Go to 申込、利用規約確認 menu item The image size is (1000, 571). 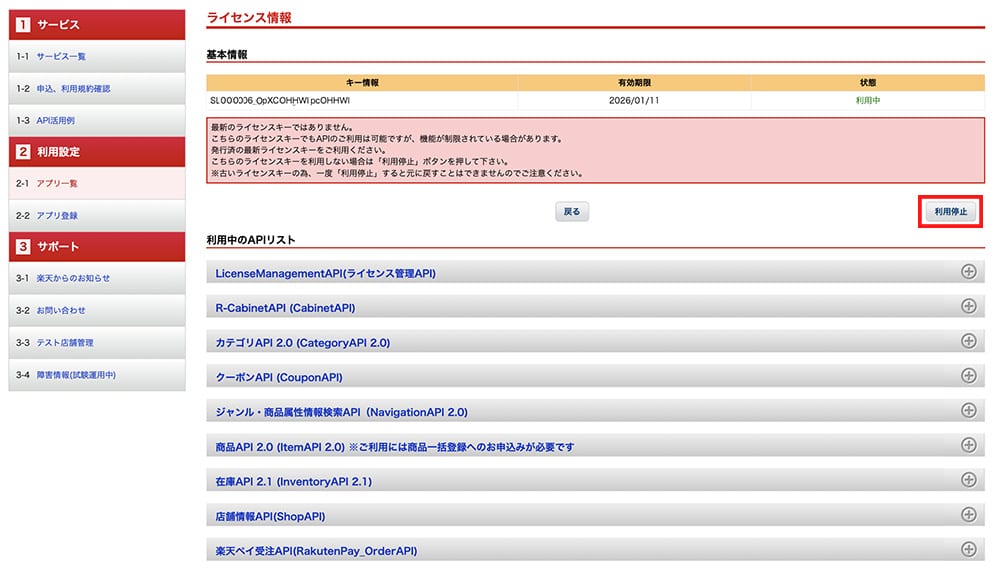73,89
